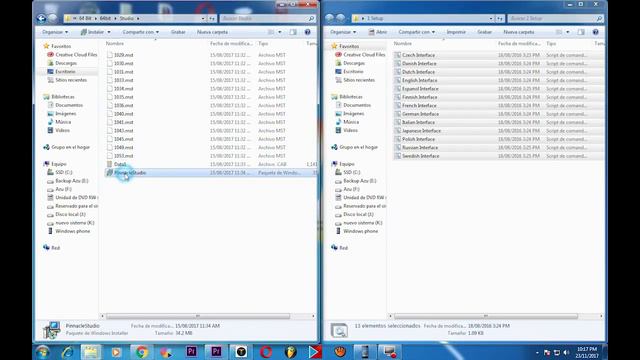
Task: Toggle the preview pane in right window
Action: click(x=581, y=32)
